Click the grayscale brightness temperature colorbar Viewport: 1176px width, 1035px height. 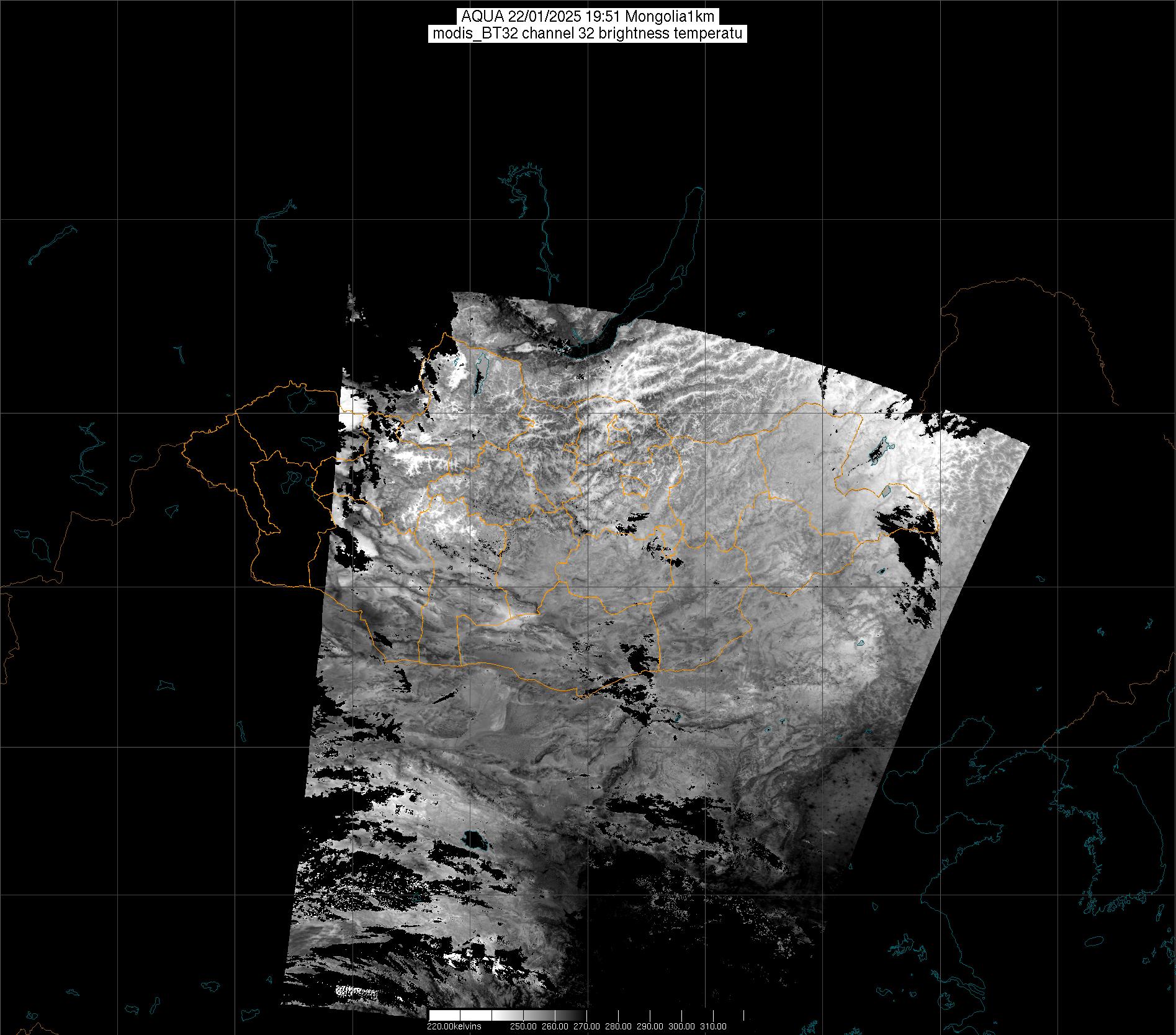click(586, 1015)
